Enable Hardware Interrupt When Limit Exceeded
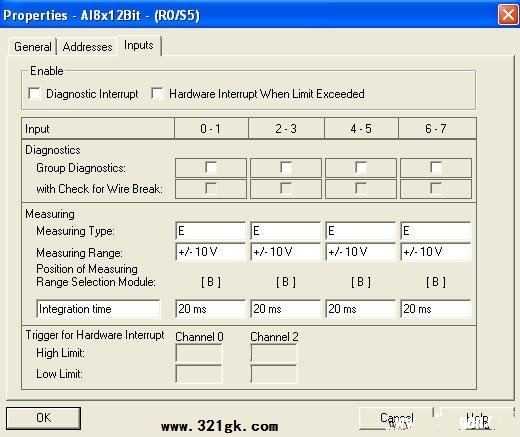Screen dimensions: 520x437 pos(157,94)
